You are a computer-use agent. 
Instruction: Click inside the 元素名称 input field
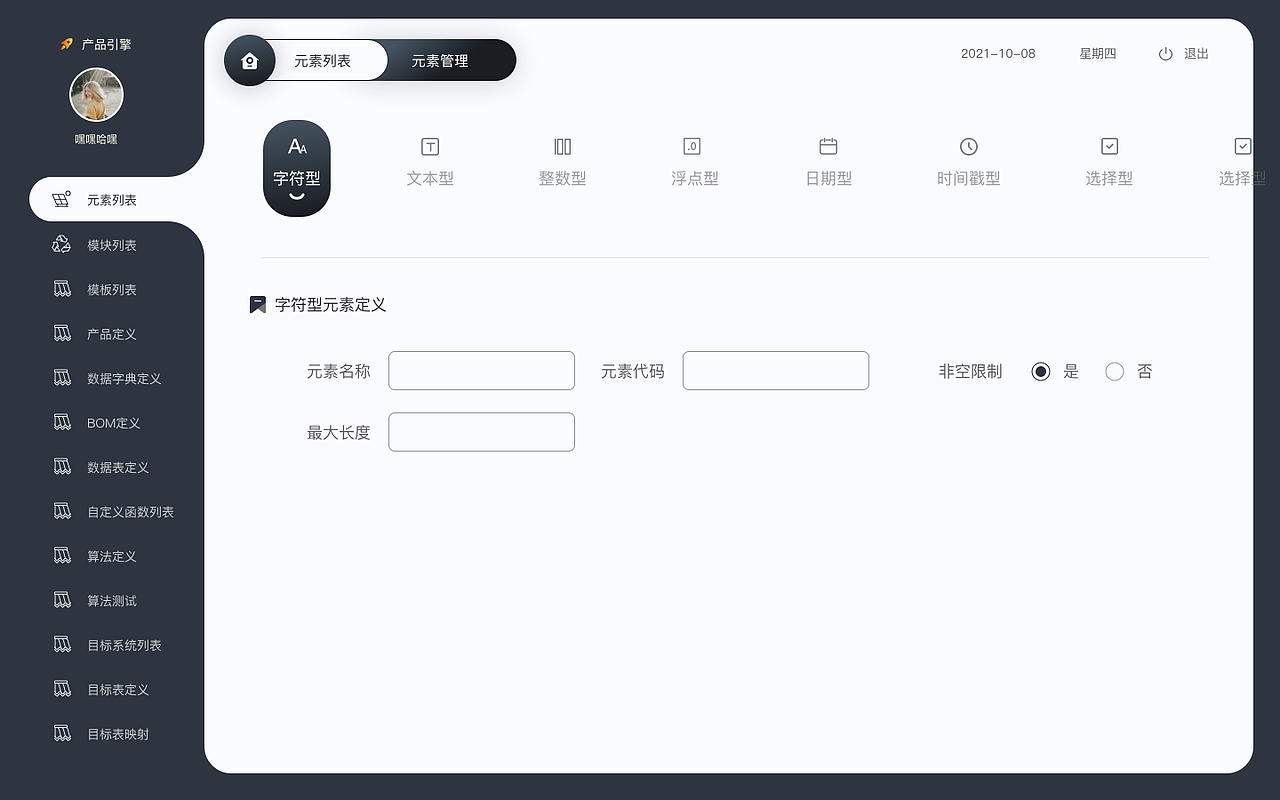(481, 370)
